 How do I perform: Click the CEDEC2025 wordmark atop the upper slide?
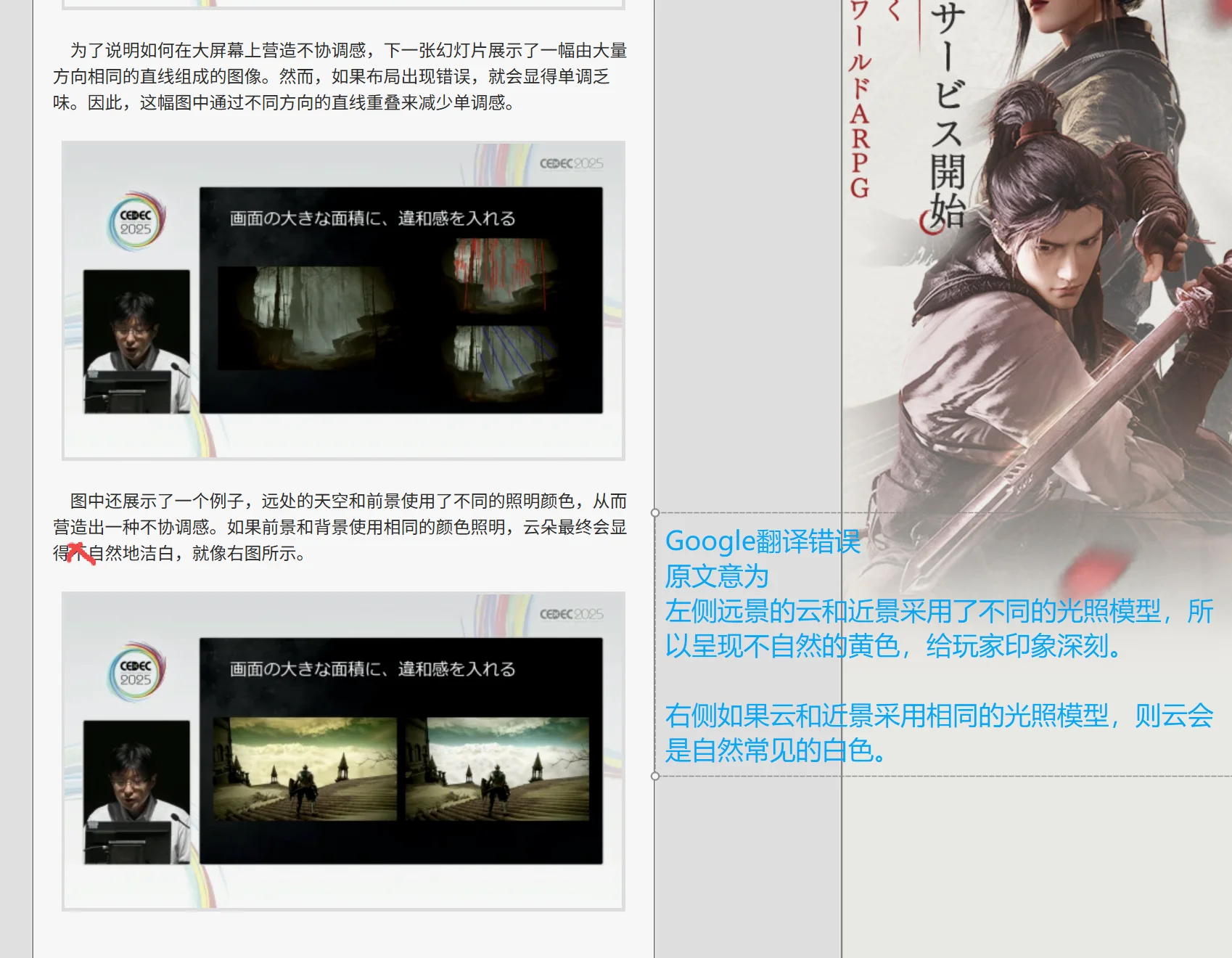pos(571,163)
